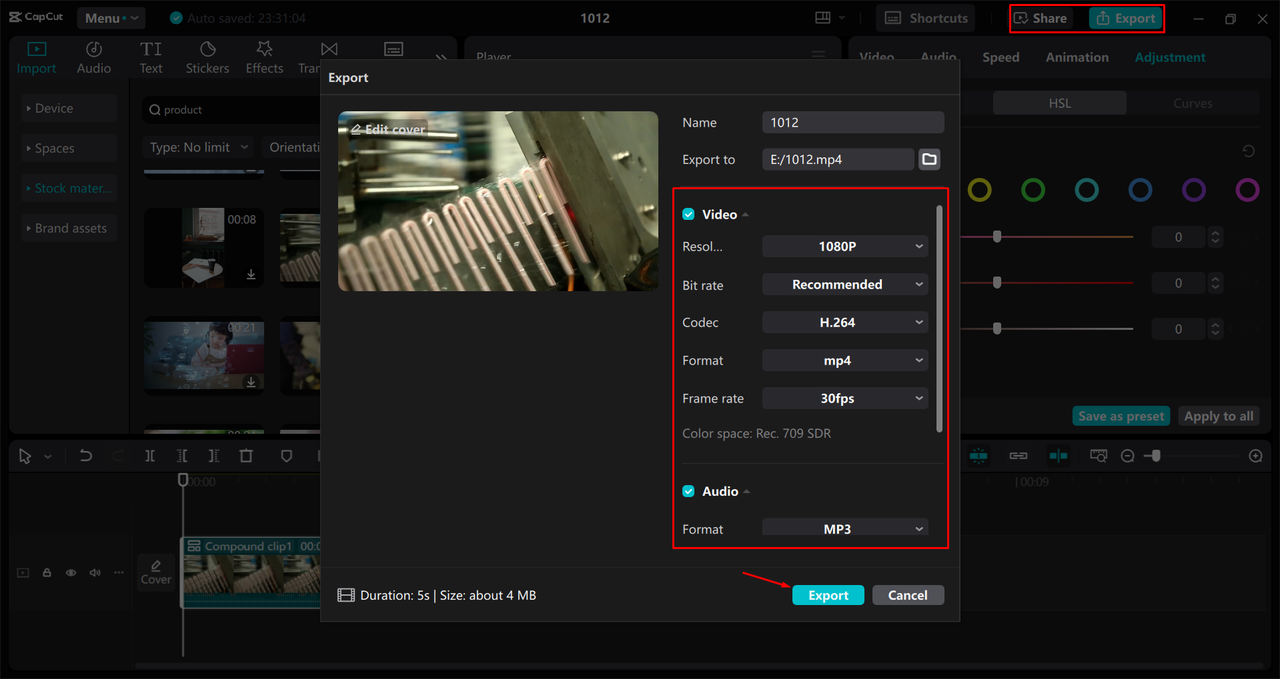
Task: Switch to the Stickers tab
Action: 207,58
